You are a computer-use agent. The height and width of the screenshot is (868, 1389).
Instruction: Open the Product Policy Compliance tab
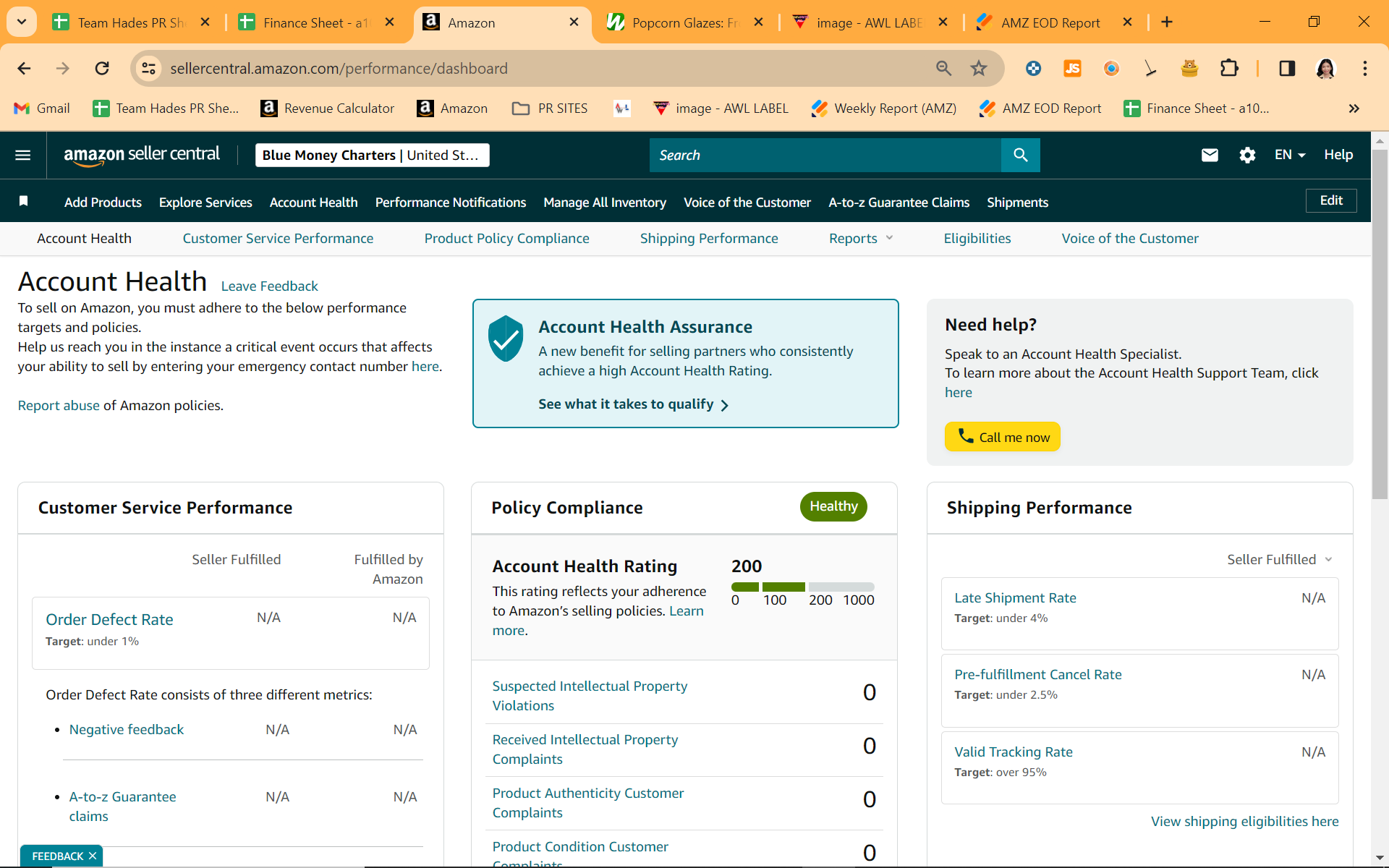click(506, 239)
